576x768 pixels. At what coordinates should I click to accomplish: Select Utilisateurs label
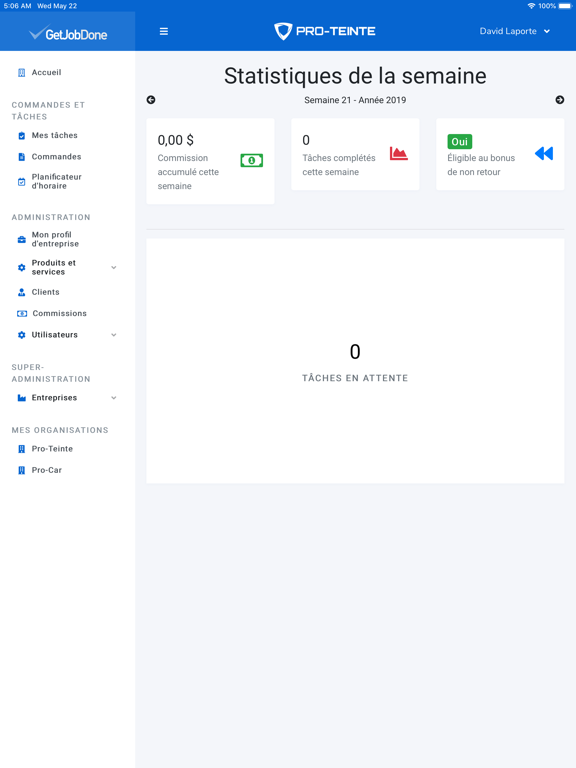coord(55,335)
